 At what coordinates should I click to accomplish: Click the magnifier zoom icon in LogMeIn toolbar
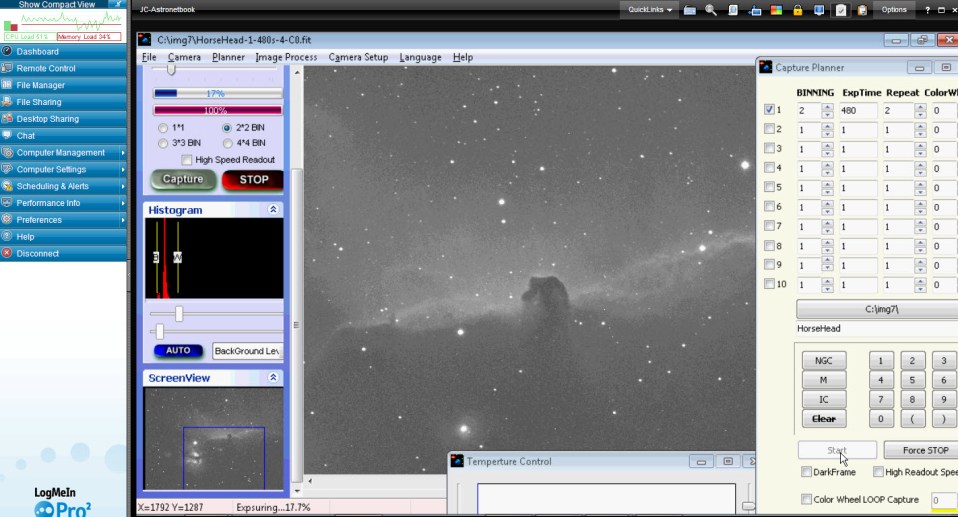click(711, 10)
